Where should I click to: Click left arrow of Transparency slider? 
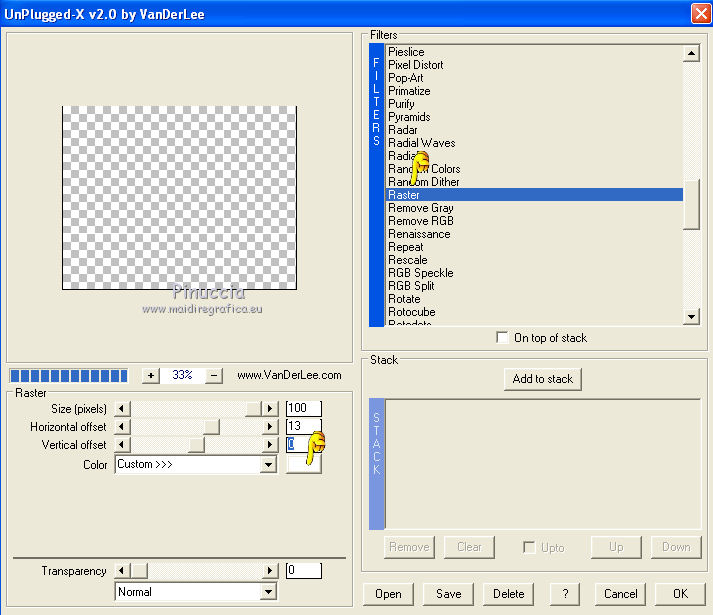point(121,570)
